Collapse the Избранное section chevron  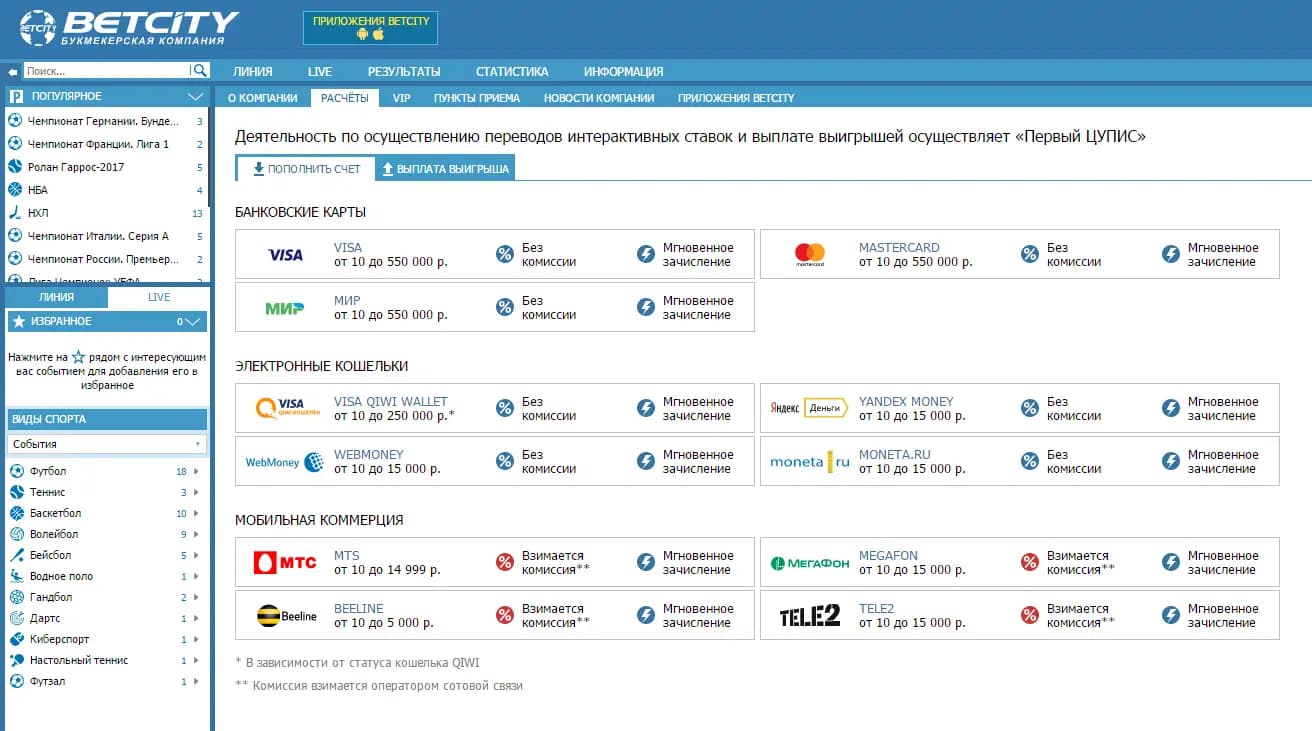tap(193, 322)
